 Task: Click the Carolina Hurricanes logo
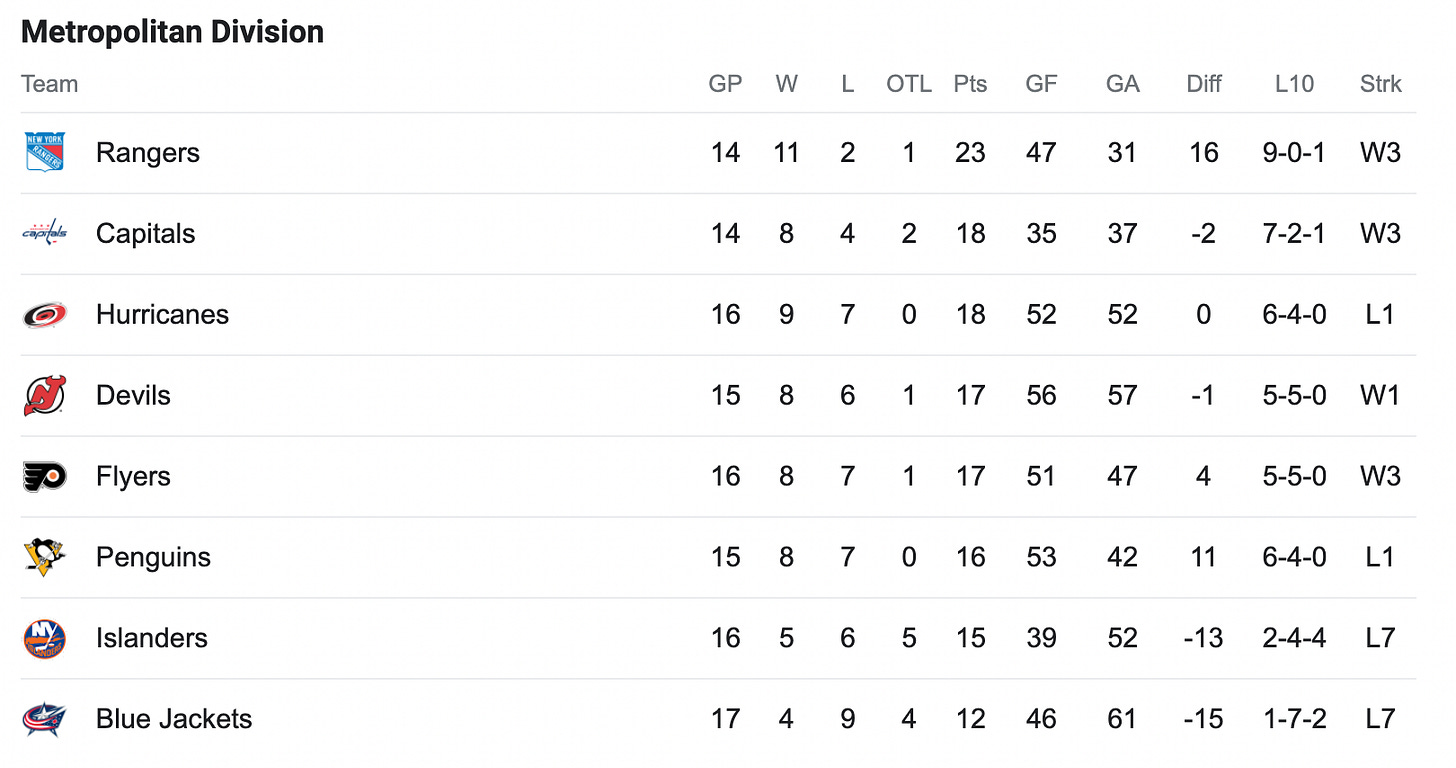(45, 314)
